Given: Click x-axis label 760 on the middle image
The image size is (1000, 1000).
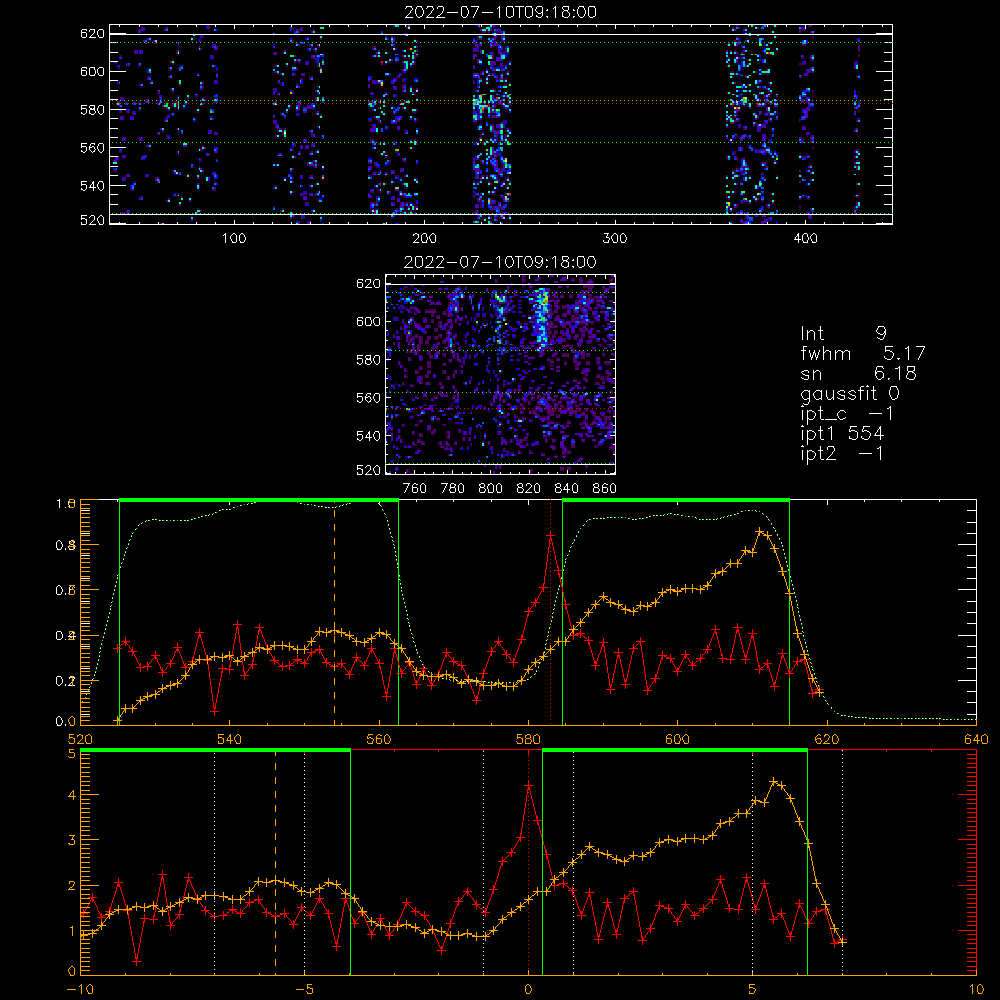Looking at the screenshot, I should point(415,488).
